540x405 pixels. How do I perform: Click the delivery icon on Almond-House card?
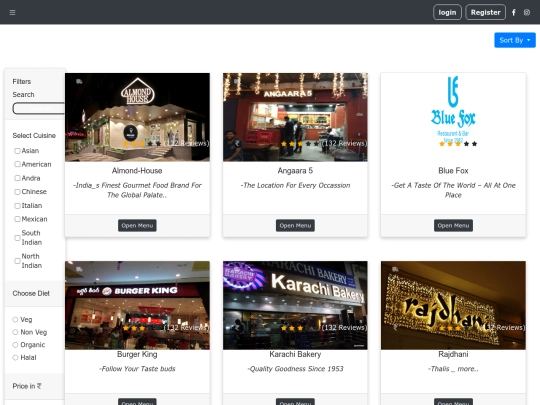point(79,82)
